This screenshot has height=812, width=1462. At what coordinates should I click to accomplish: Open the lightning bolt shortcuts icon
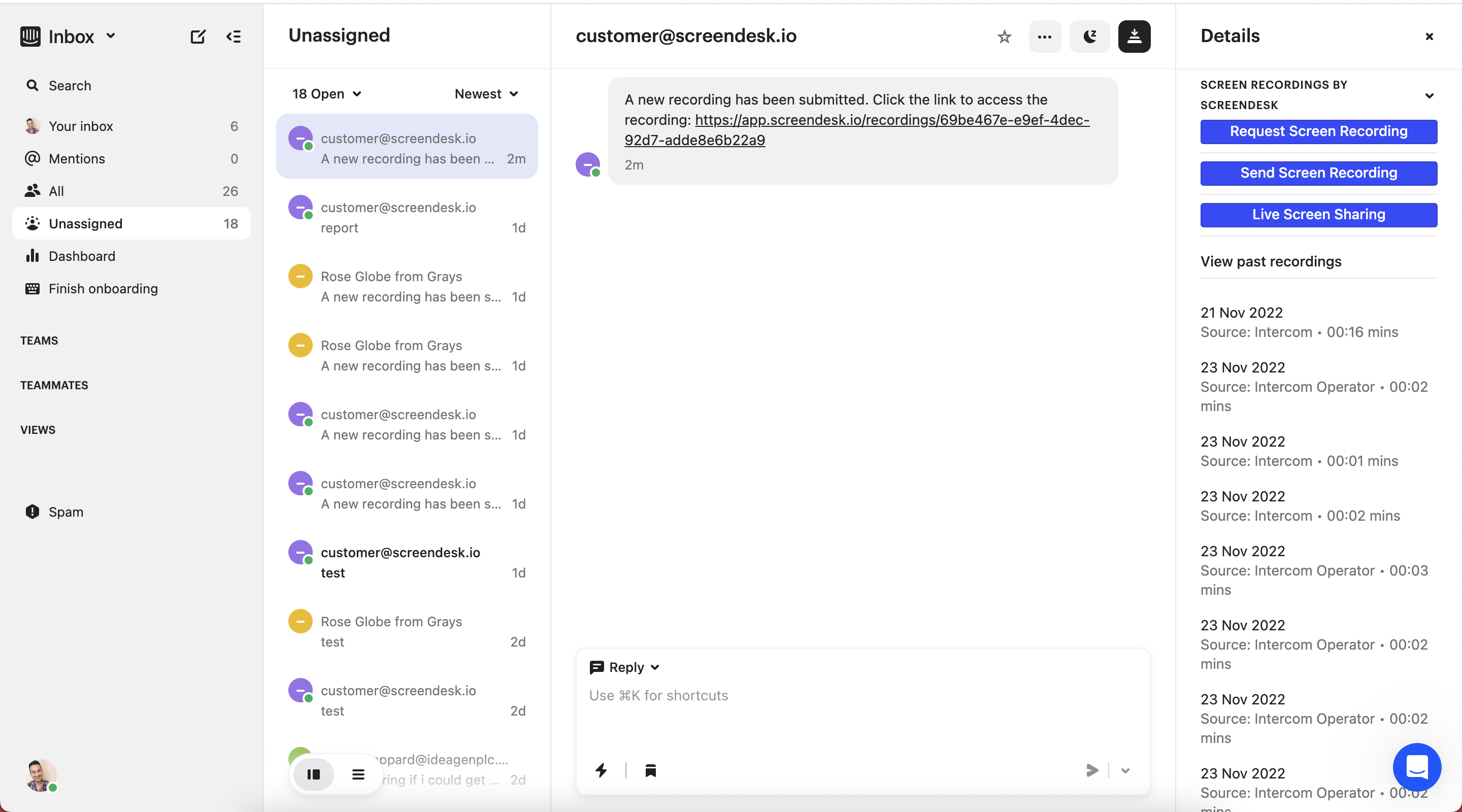coord(601,770)
